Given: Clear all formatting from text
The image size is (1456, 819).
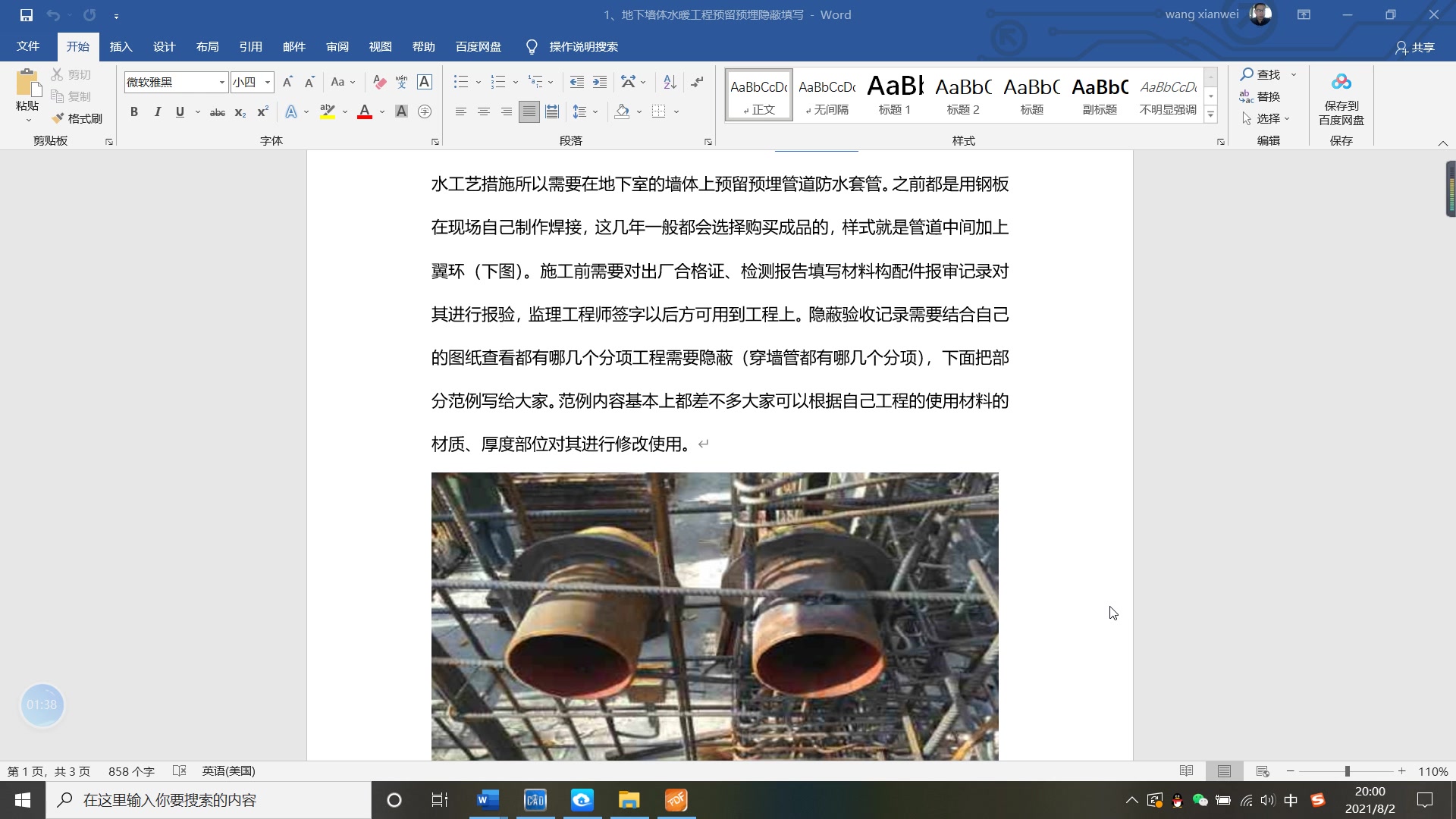Looking at the screenshot, I should 379,82.
